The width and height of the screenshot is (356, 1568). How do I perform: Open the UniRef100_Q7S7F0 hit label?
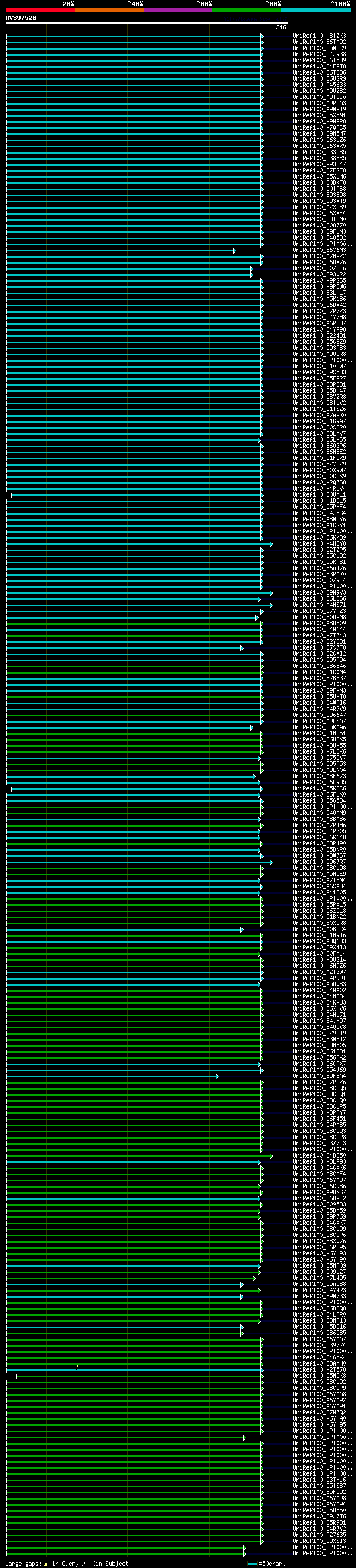pos(319,647)
